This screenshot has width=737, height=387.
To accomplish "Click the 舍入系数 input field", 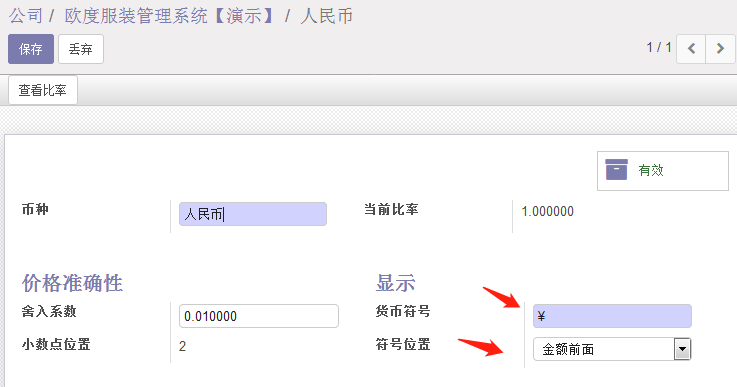I will 259,316.
